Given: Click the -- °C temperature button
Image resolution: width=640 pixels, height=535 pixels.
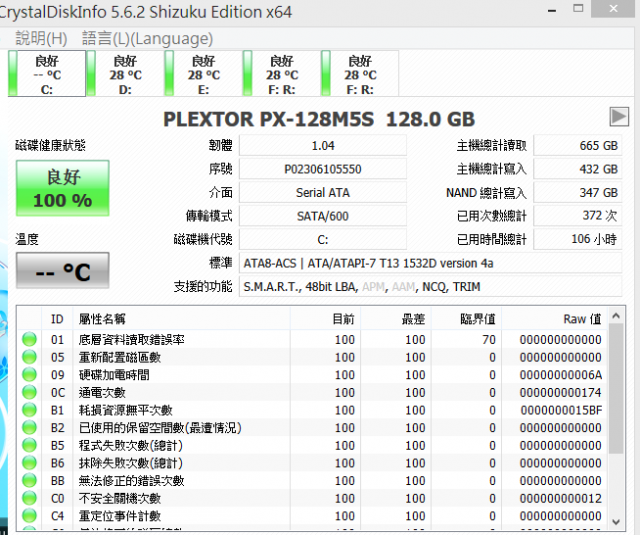Looking at the screenshot, I should tap(62, 271).
